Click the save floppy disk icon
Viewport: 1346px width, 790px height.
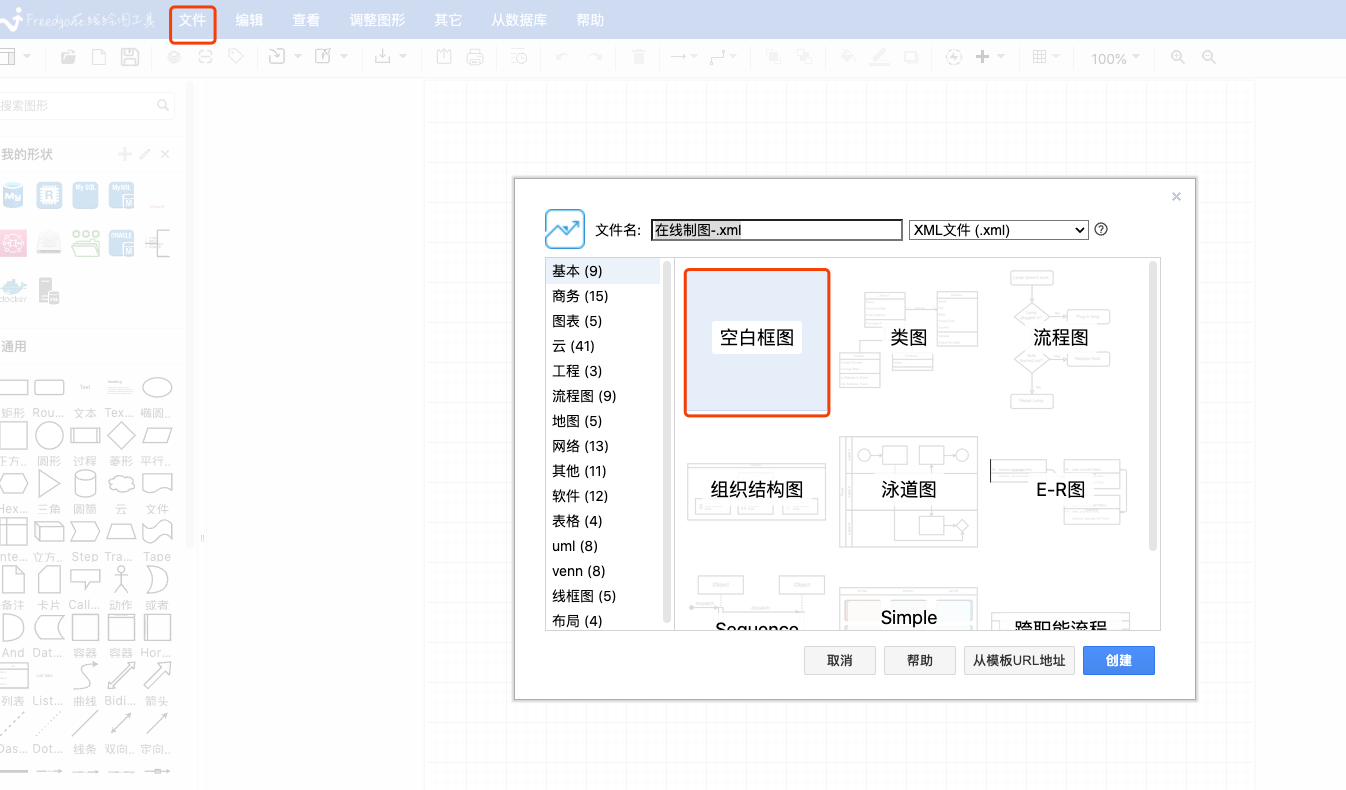tap(129, 57)
